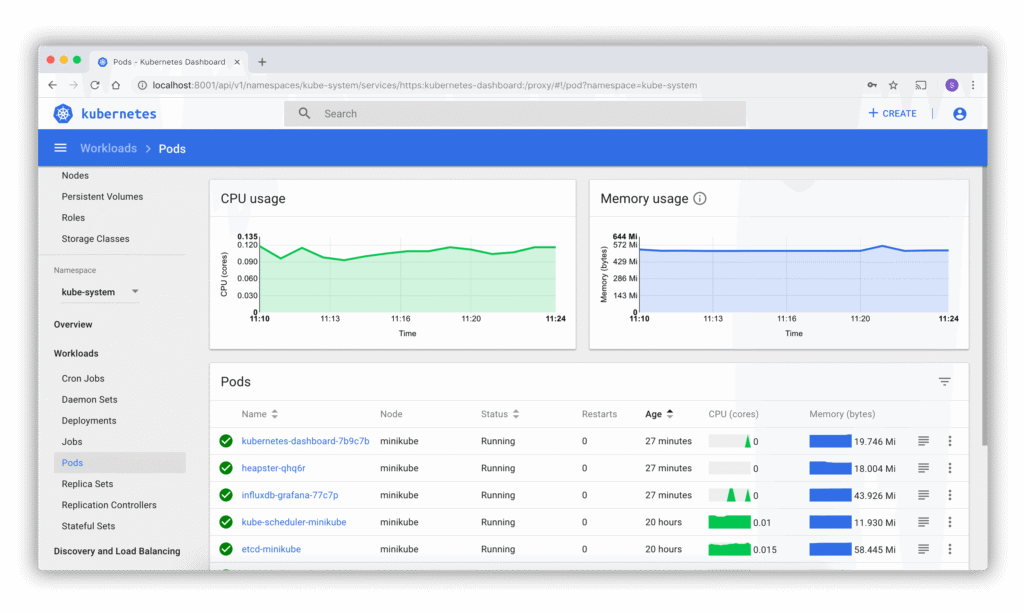View logs for influxdb-grafana-77c7p pod

[923, 495]
